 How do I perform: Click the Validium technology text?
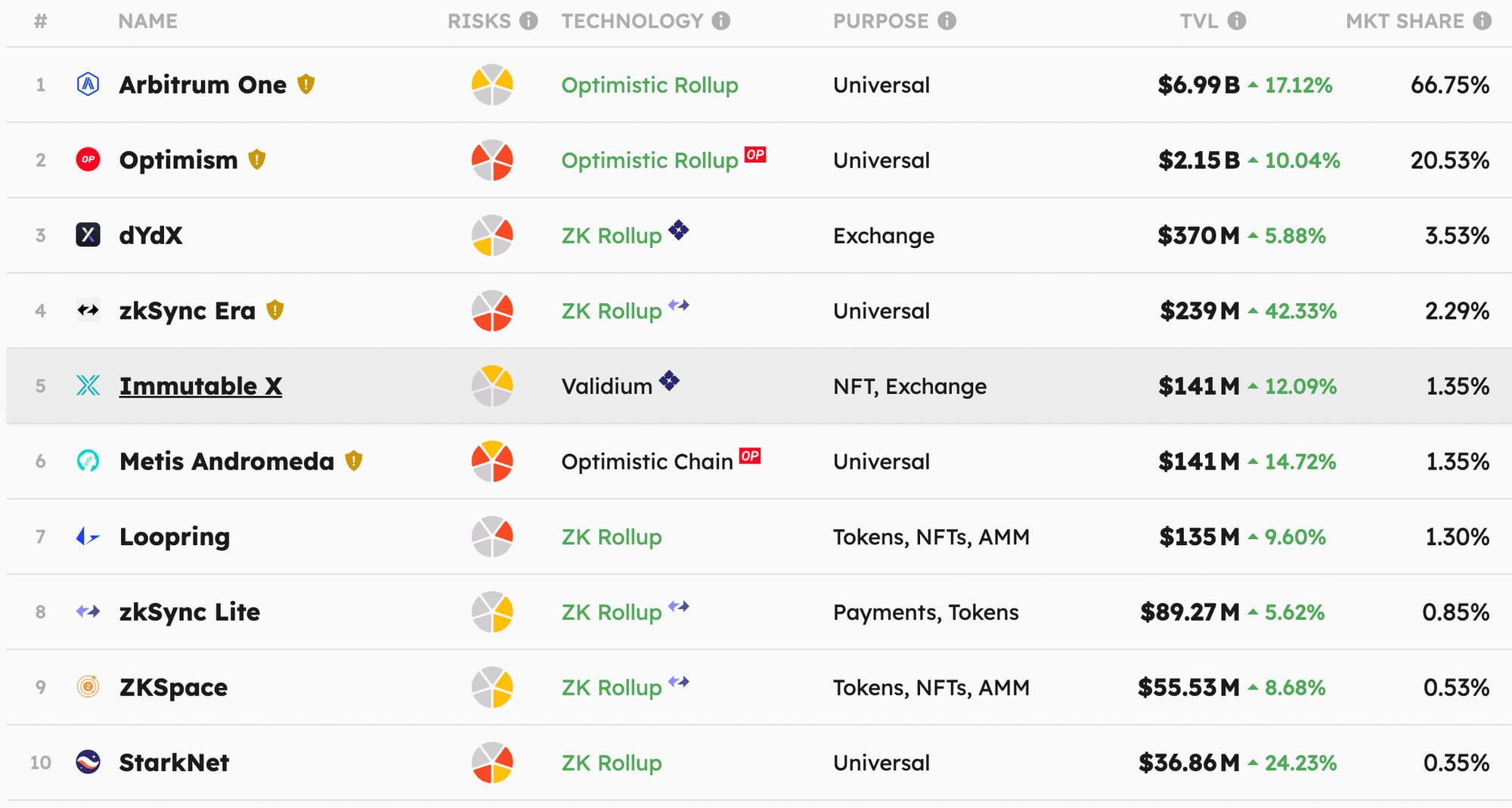coord(607,386)
